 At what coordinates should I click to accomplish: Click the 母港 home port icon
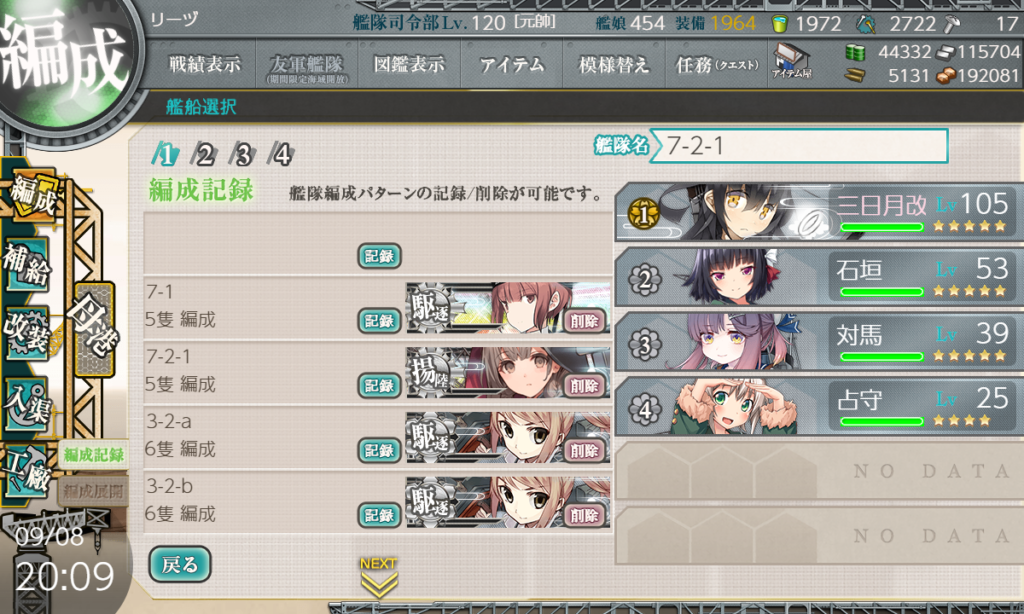tap(95, 329)
